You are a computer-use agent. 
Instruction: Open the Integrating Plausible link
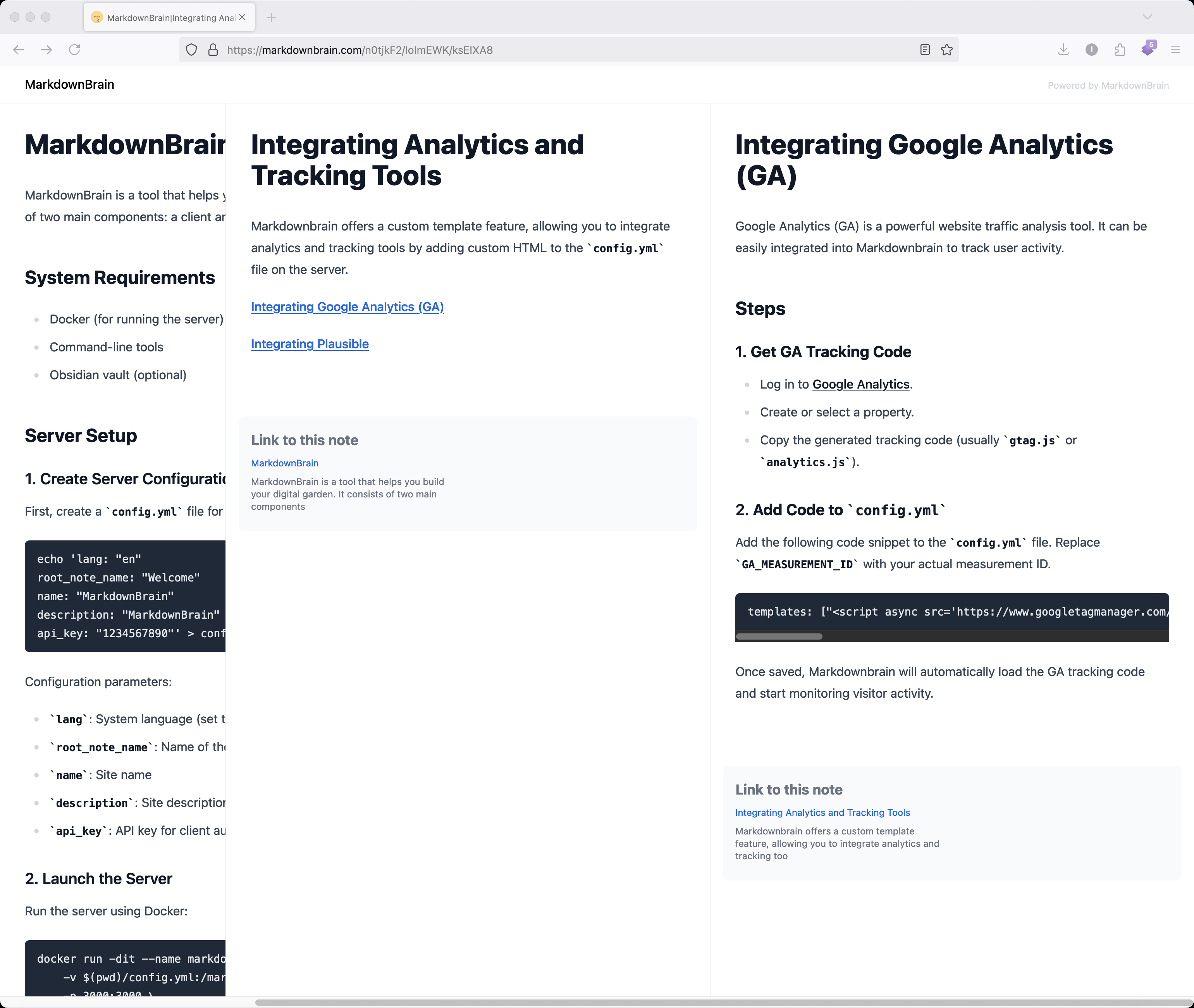[x=310, y=344]
